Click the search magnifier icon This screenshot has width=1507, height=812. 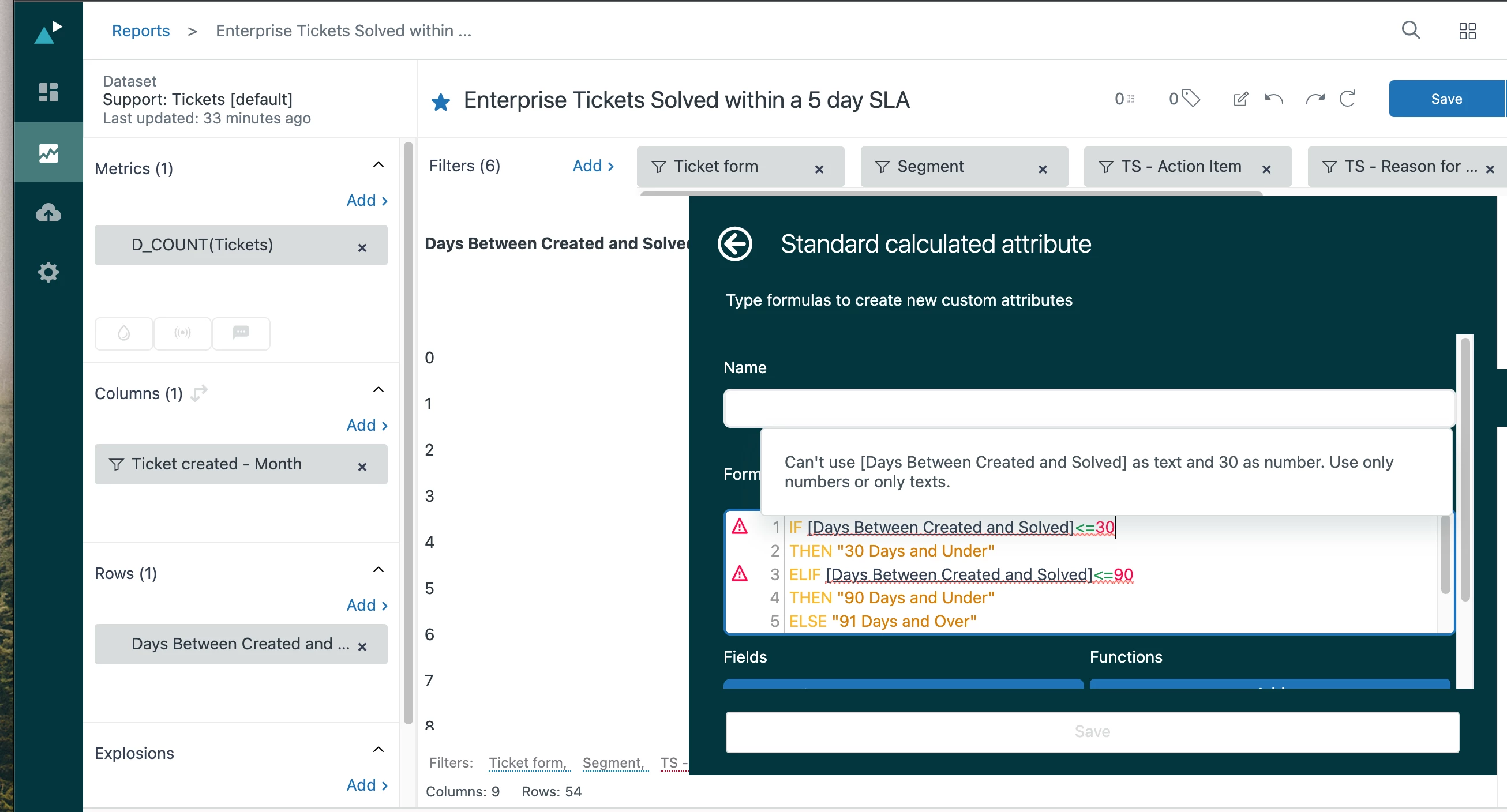1411,31
